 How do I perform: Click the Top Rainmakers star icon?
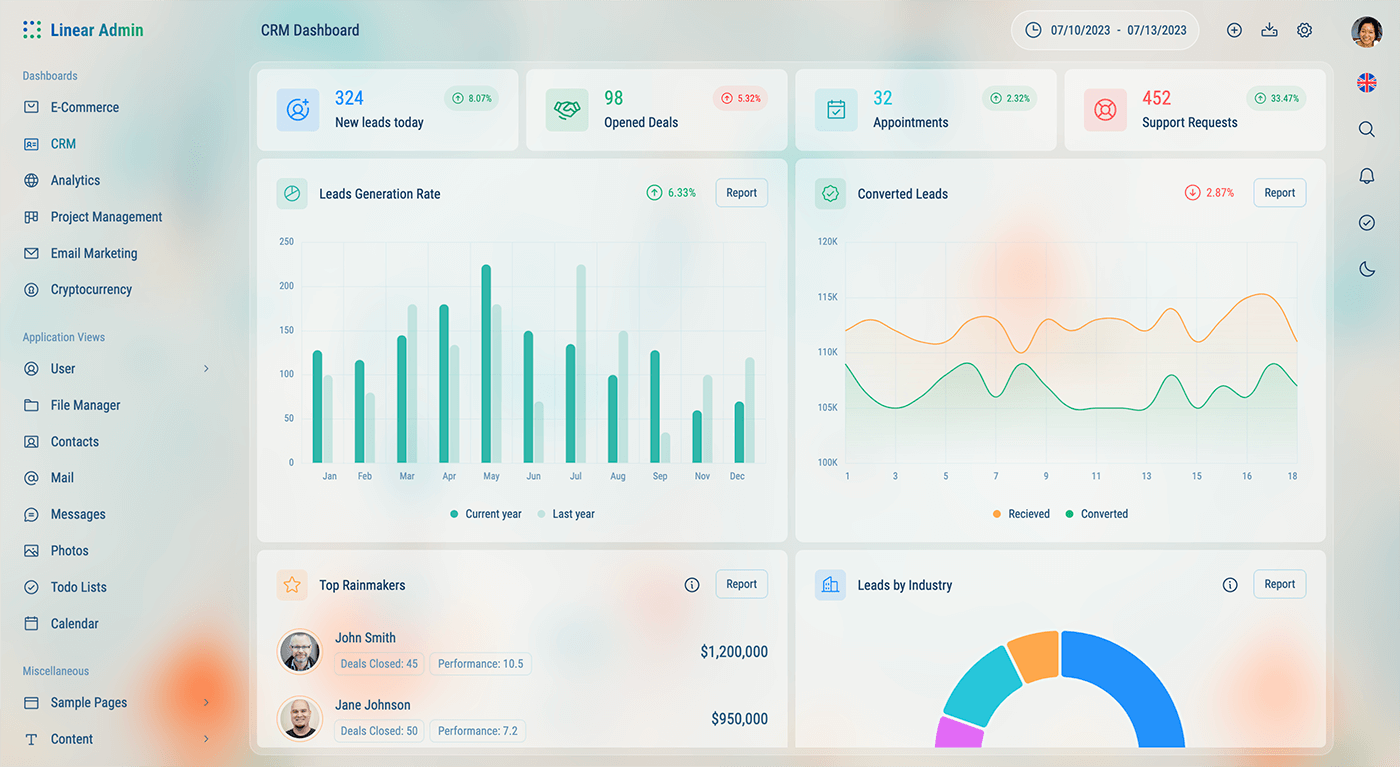(x=292, y=585)
